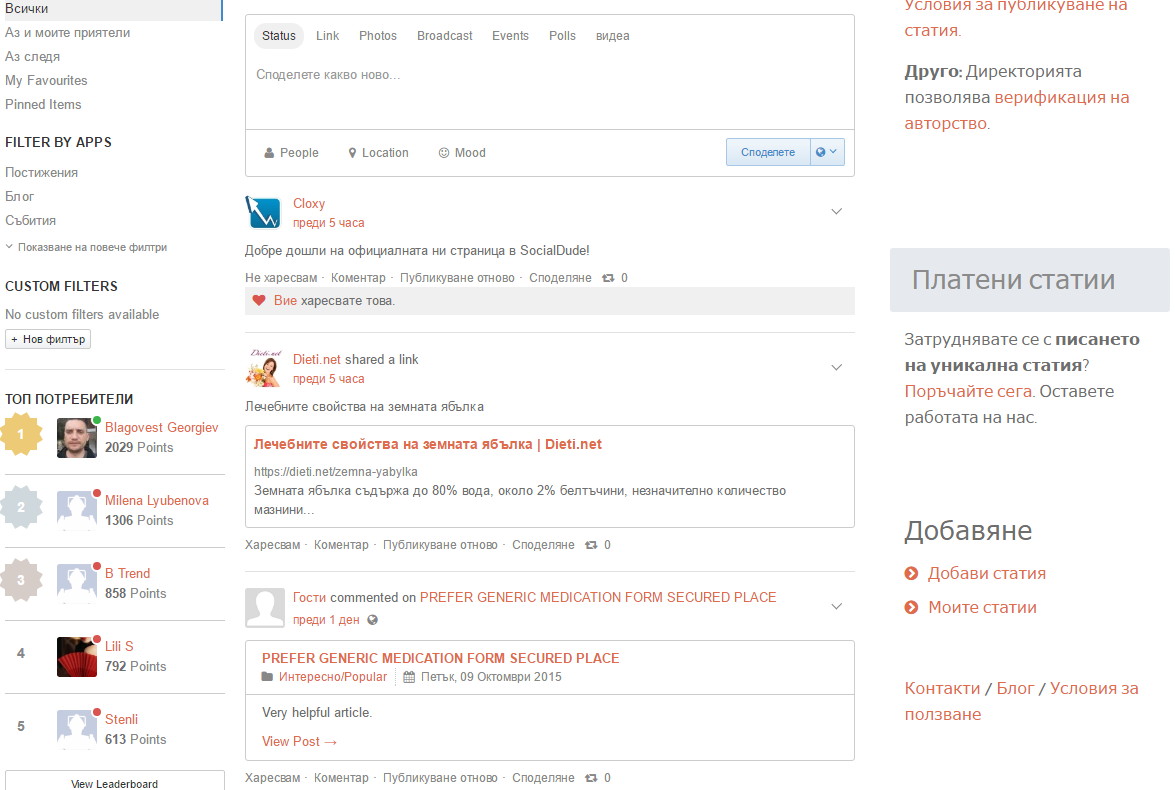The image size is (1175, 790).
Task: Click the Dieti.net avatar thumbnail
Action: [262, 369]
